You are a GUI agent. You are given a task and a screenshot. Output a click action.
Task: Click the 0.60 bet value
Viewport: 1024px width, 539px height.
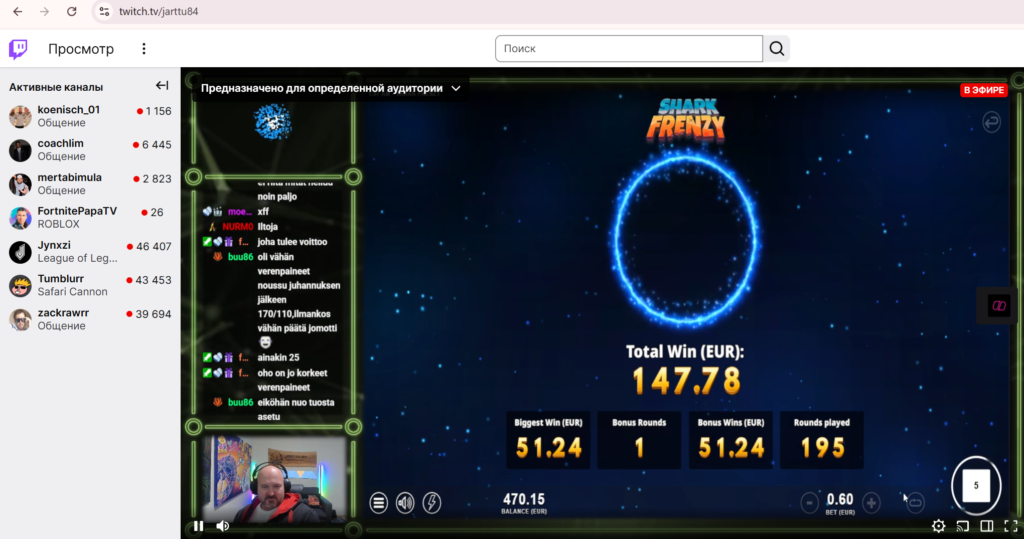[x=840, y=500]
